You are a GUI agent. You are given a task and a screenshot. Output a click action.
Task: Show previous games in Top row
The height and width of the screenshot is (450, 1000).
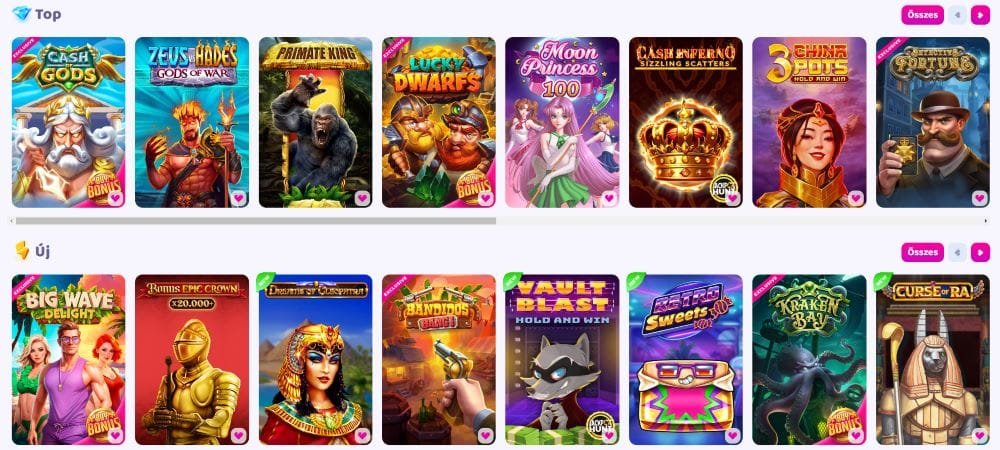point(957,15)
